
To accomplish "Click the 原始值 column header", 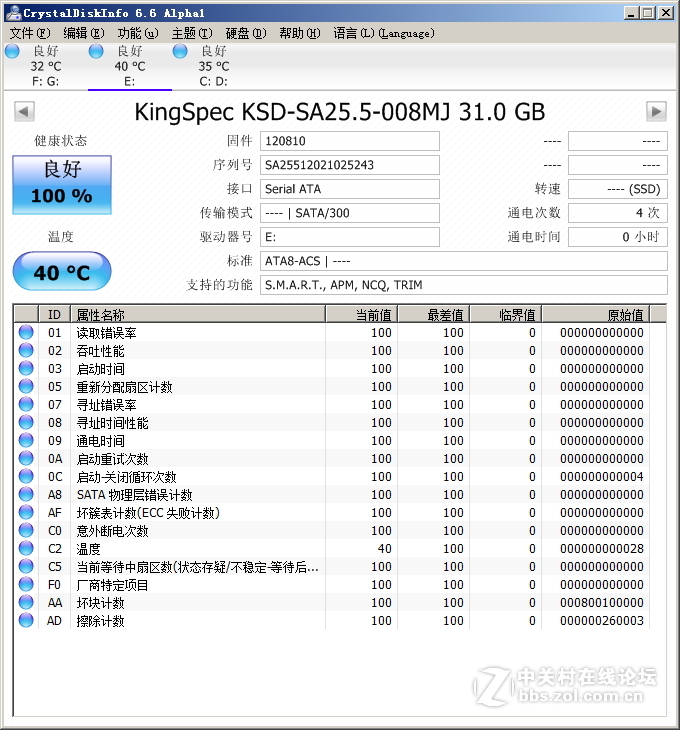I will coord(596,315).
